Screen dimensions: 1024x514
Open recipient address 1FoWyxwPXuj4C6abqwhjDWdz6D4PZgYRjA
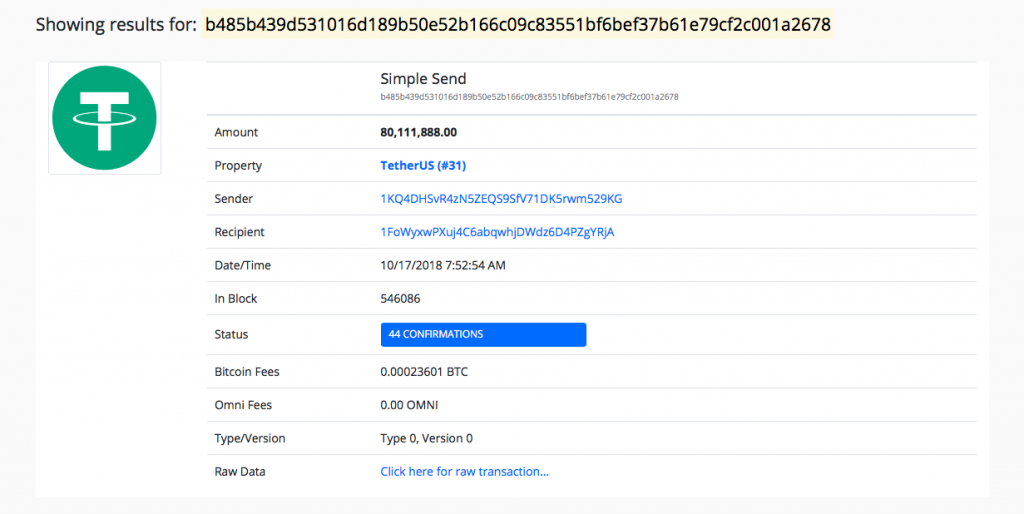coord(498,232)
